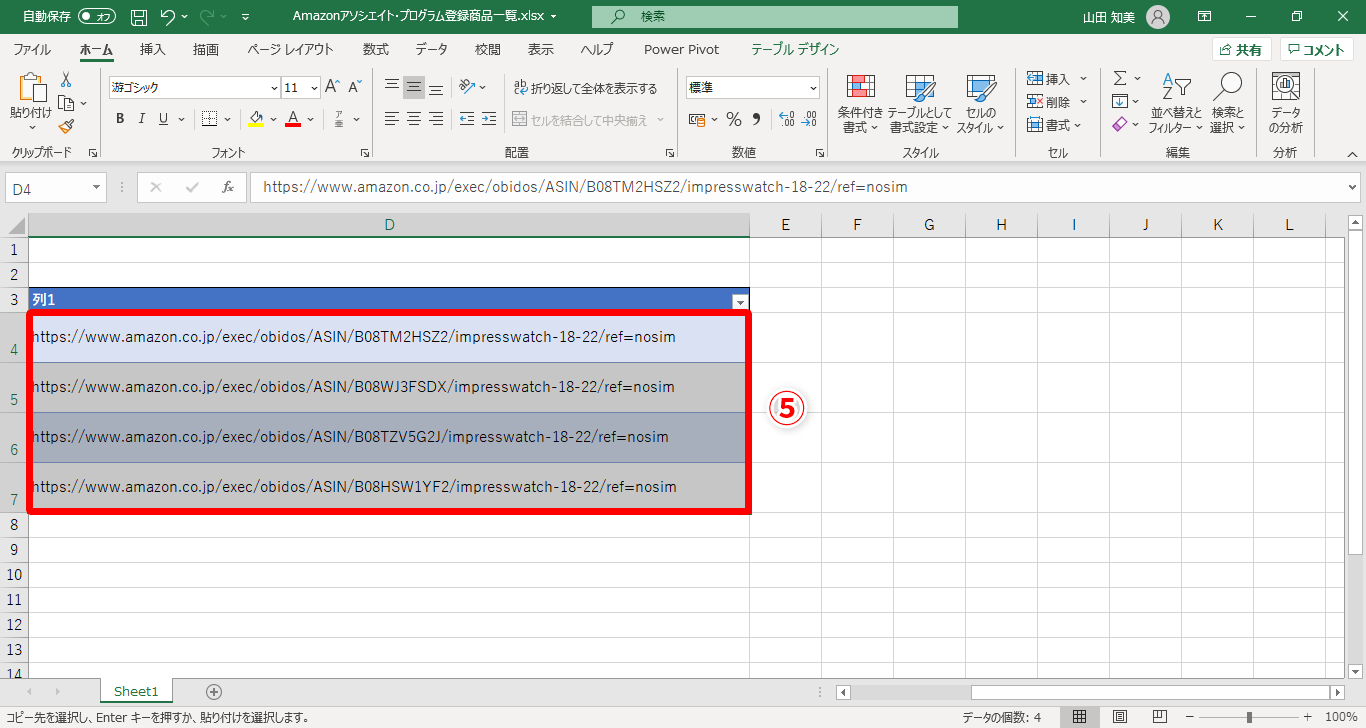Increase the decimal places
The width and height of the screenshot is (1366, 728).
tap(786, 119)
